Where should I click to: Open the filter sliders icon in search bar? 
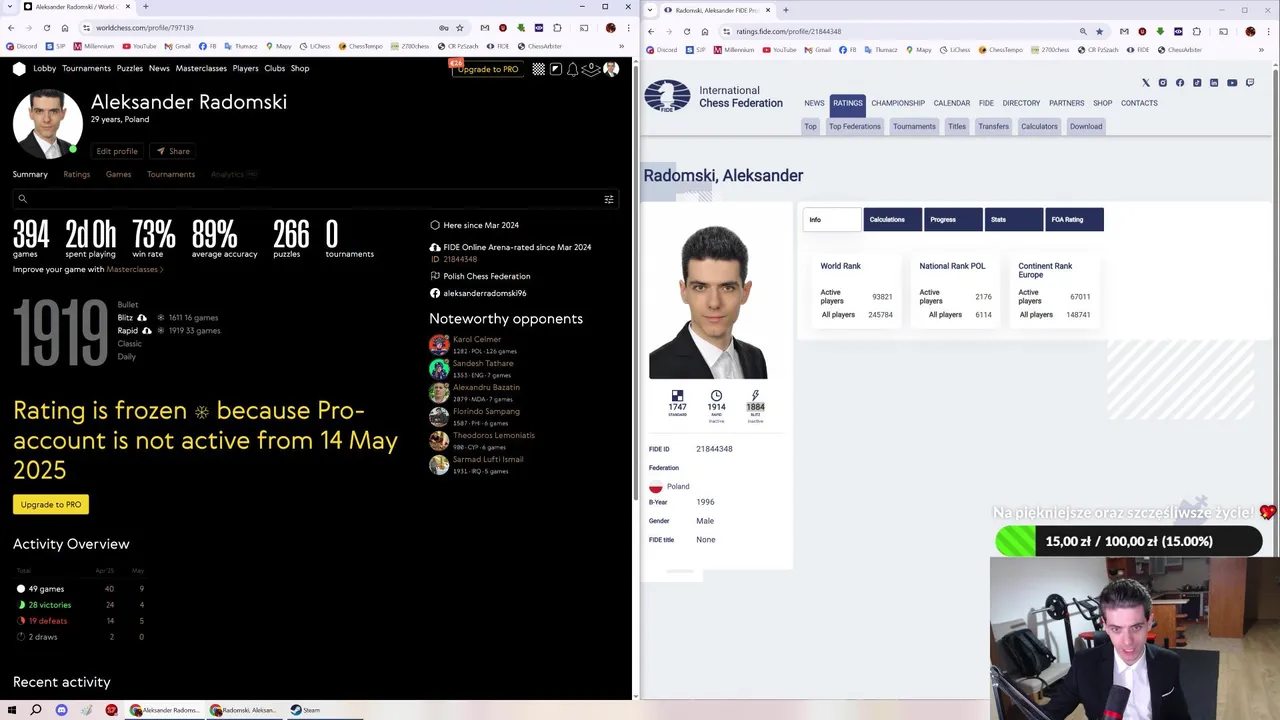pyautogui.click(x=609, y=199)
